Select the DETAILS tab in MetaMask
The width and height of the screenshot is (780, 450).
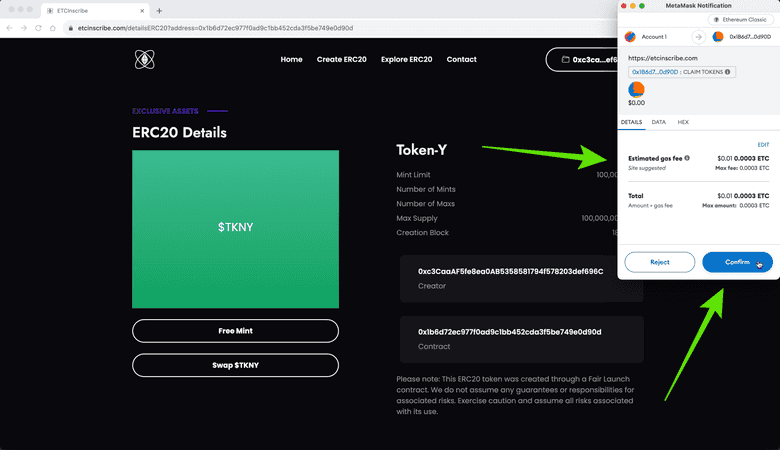point(631,122)
